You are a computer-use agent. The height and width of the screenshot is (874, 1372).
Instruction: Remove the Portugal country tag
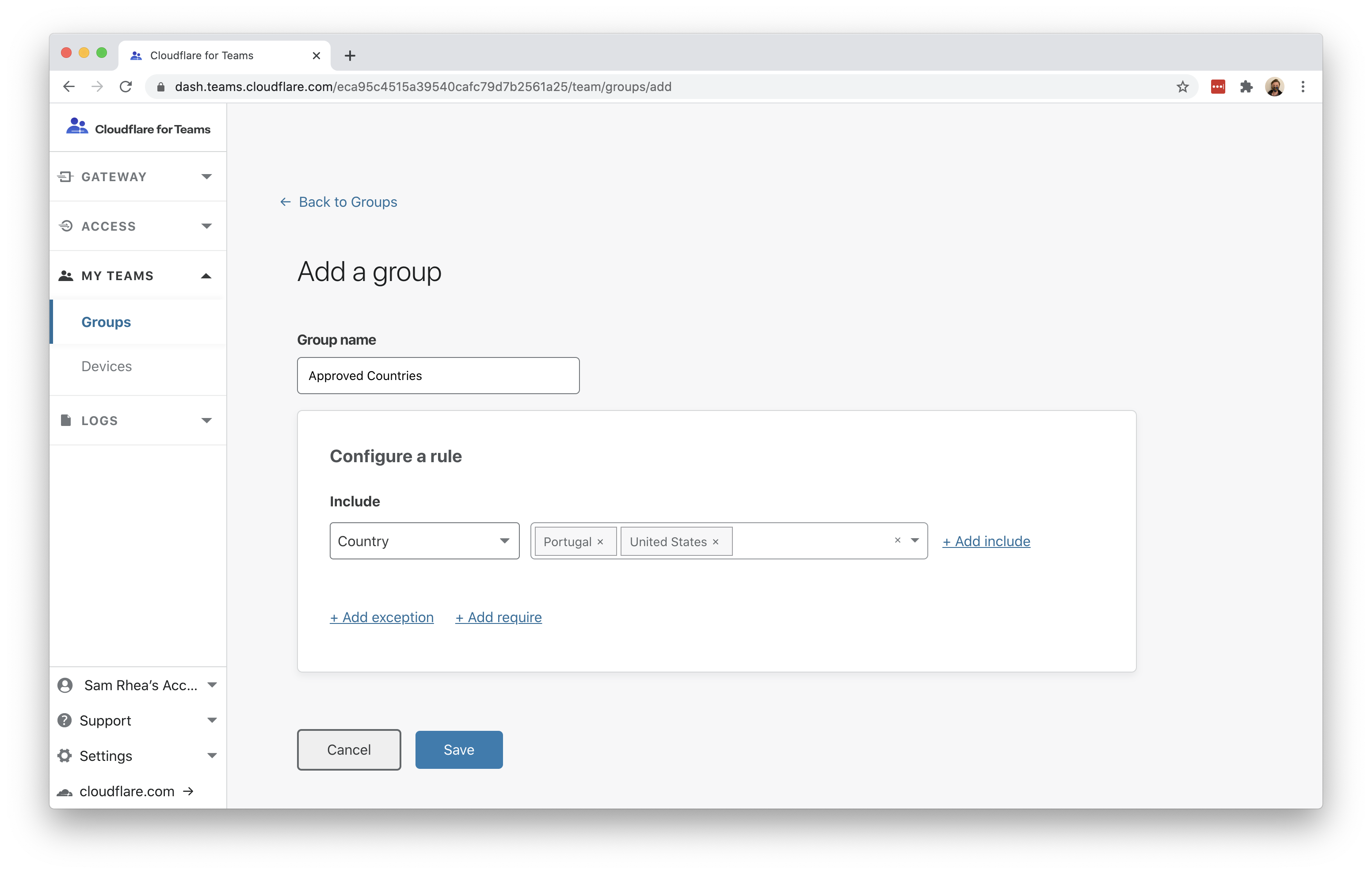click(600, 542)
